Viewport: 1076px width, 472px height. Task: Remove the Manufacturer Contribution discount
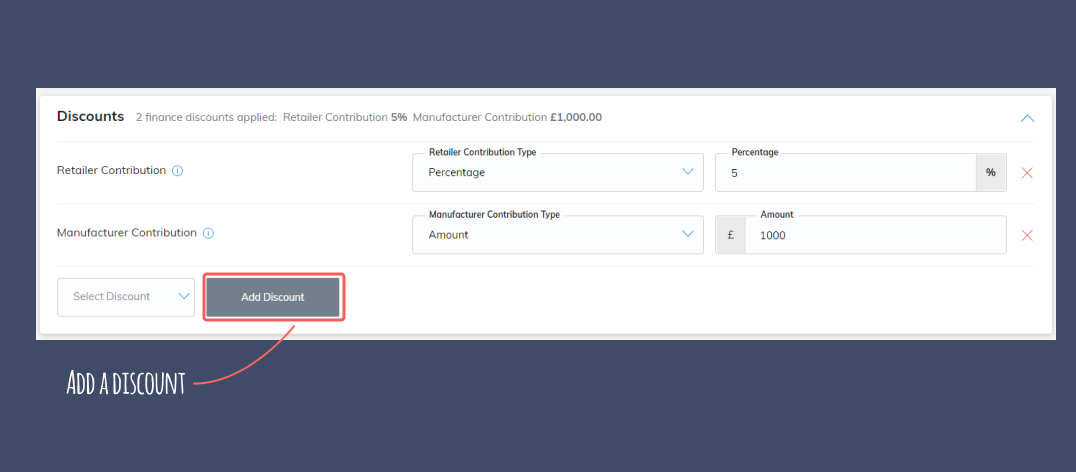1027,235
